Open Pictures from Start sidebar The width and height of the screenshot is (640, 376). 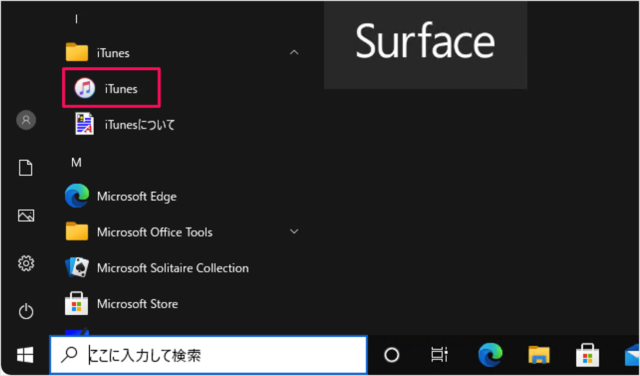[x=26, y=216]
